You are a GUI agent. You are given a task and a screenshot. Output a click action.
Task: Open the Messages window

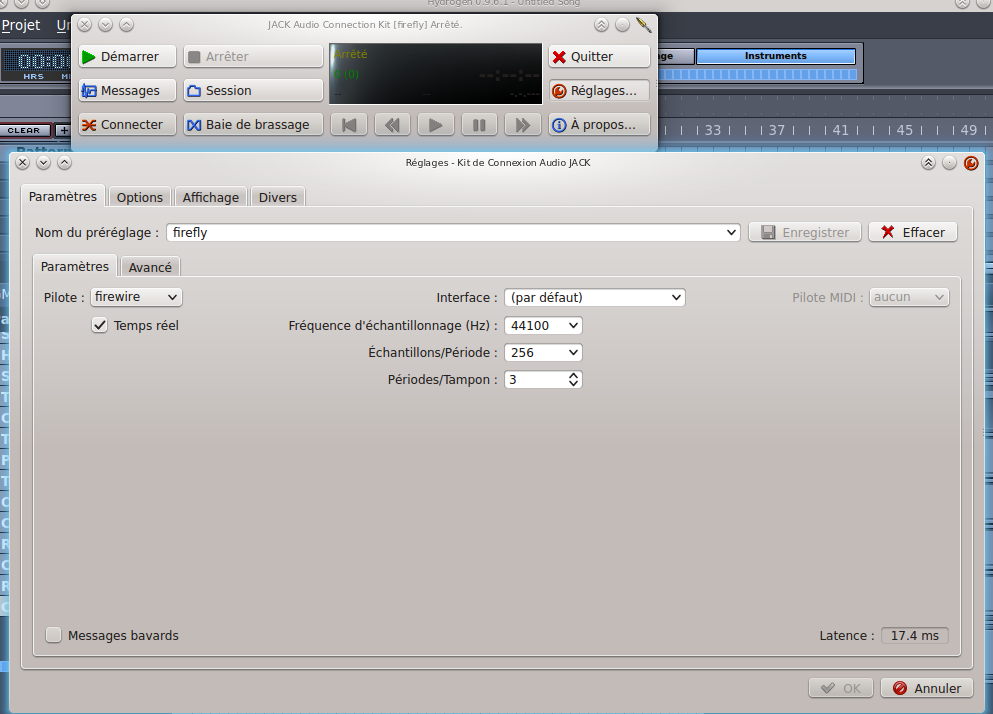[x=127, y=91]
